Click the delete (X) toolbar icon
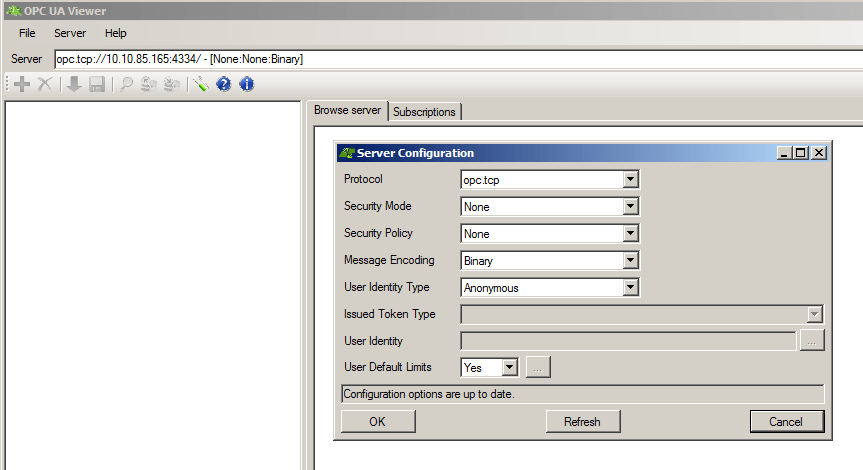The height and width of the screenshot is (470, 863). pyautogui.click(x=44, y=85)
